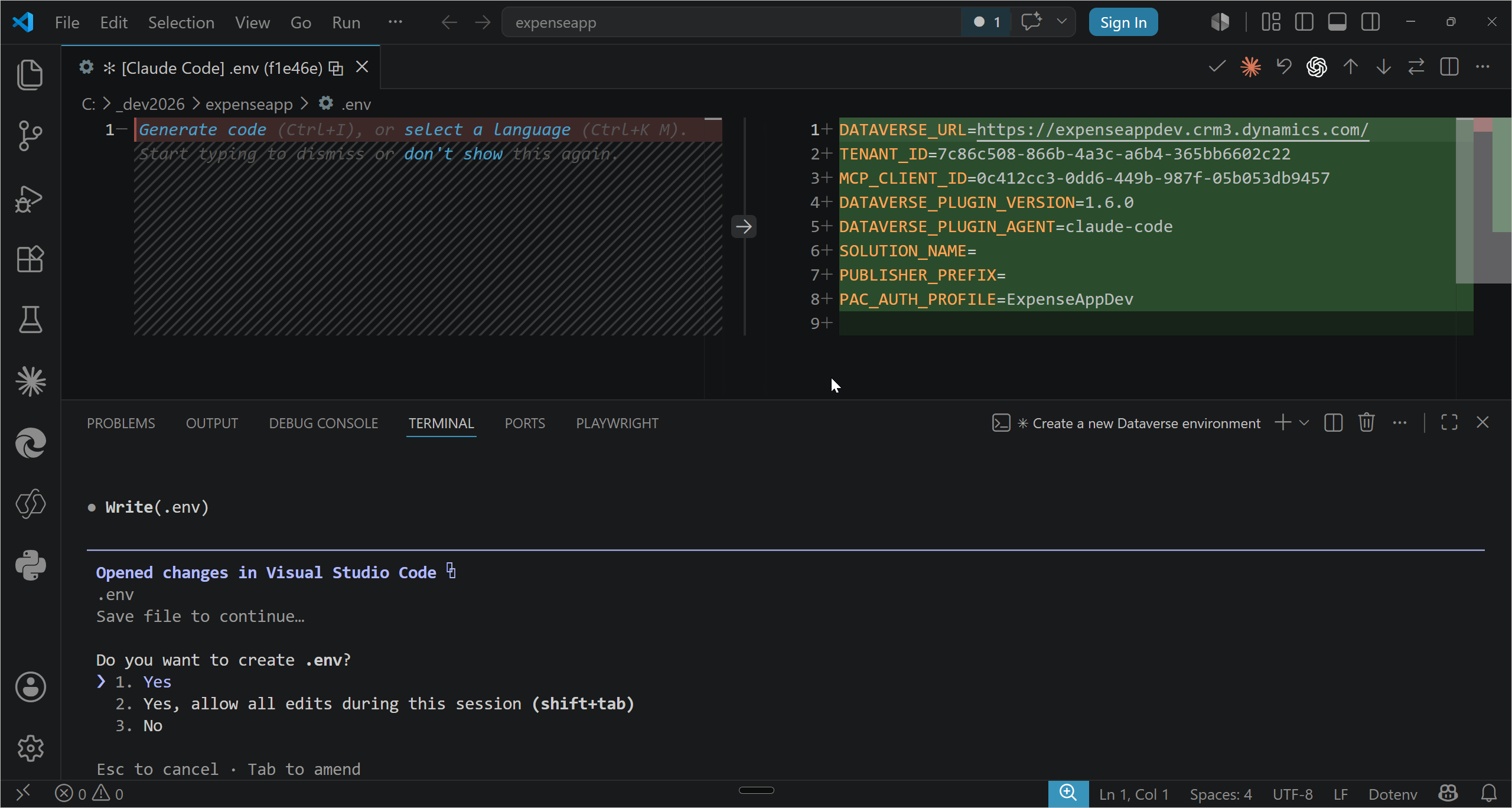Screen dimensions: 1512x808
Task: Open the Source Control view
Action: 30,136
